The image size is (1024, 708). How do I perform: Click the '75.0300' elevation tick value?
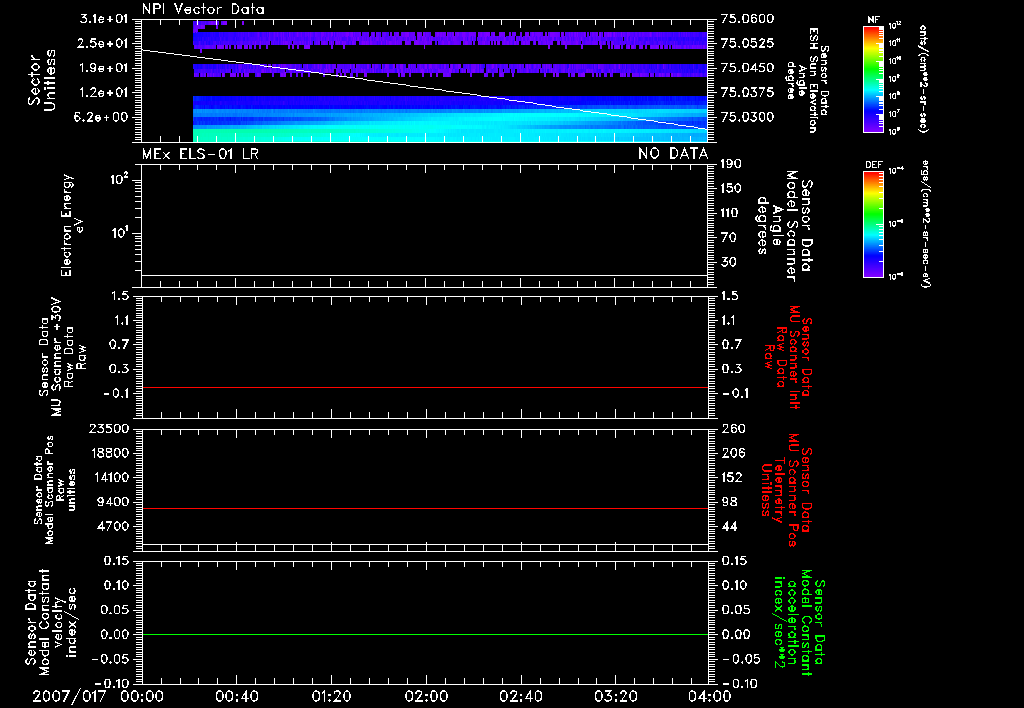[x=747, y=117]
